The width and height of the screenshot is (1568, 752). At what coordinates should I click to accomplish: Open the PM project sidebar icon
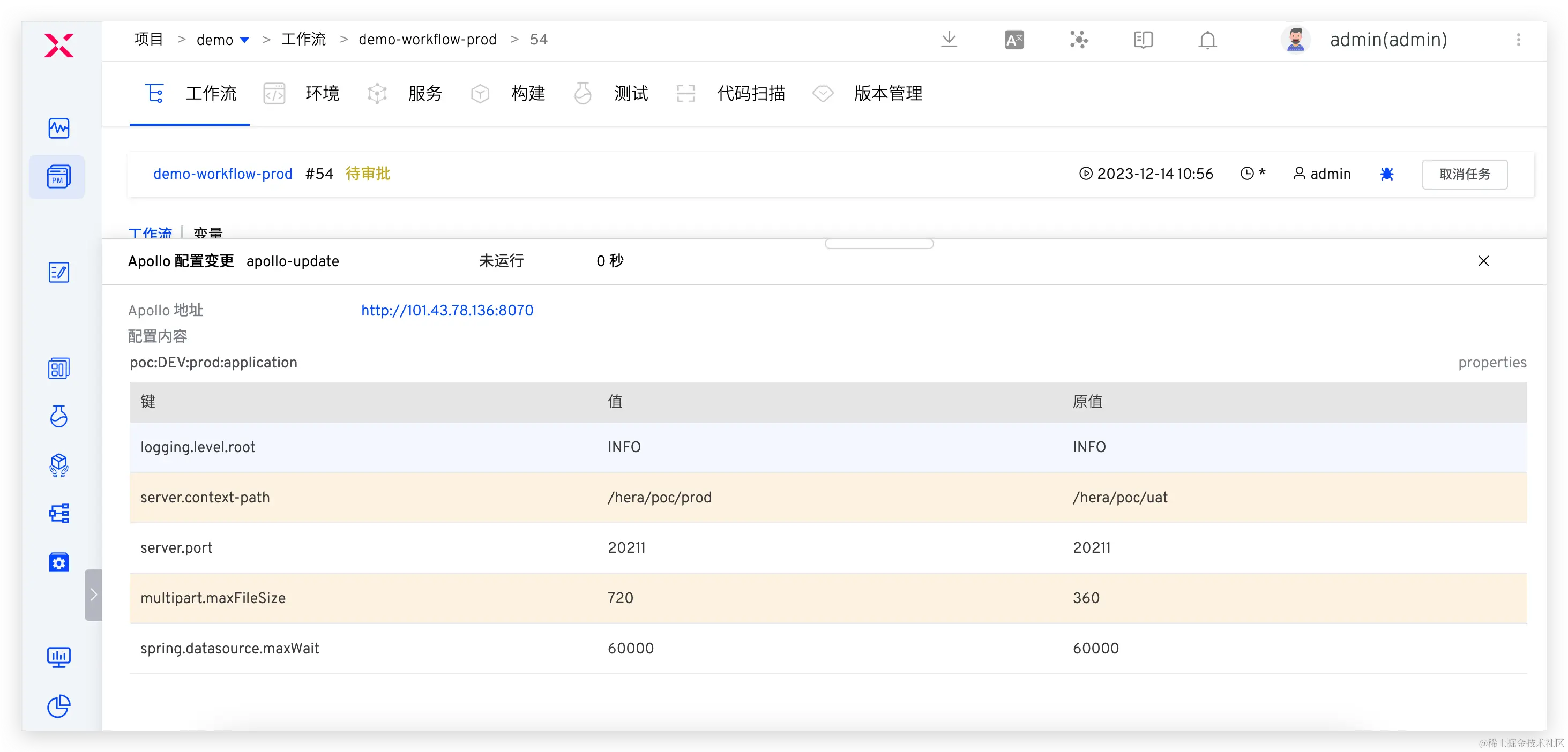click(58, 177)
